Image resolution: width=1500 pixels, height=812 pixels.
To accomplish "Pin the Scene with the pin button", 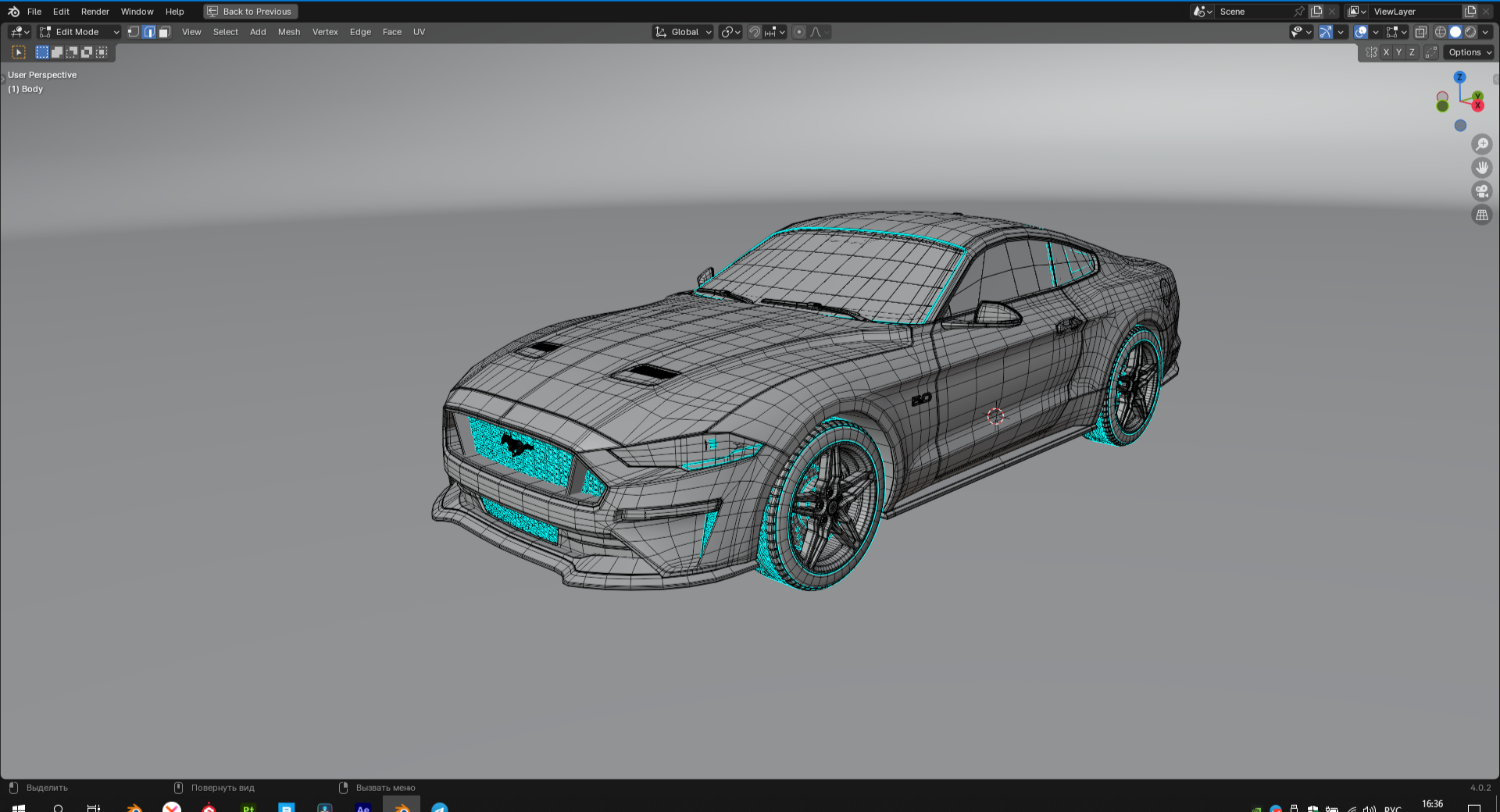I will [x=1298, y=12].
